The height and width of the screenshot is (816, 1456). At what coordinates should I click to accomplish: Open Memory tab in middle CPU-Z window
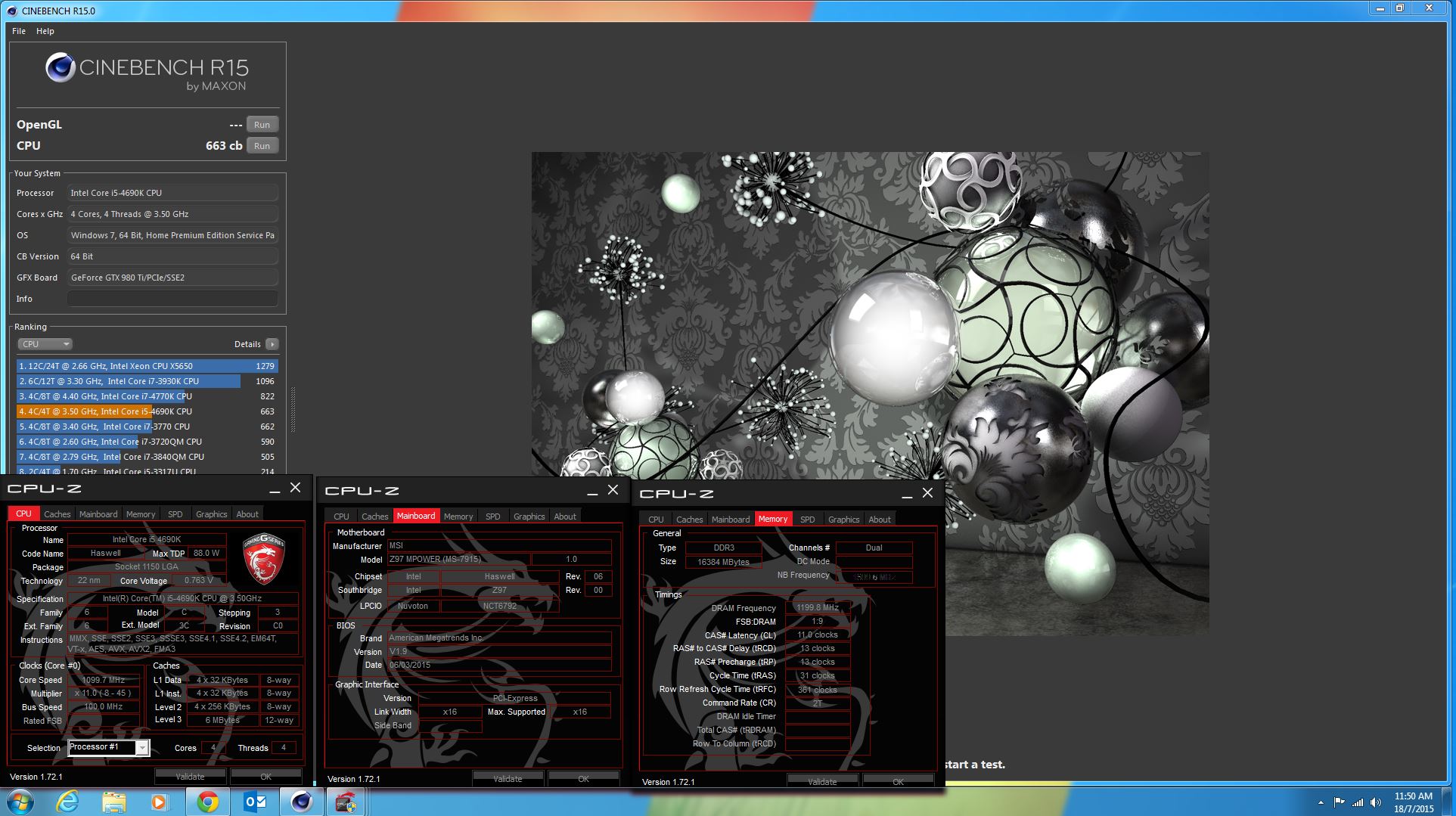(x=458, y=517)
